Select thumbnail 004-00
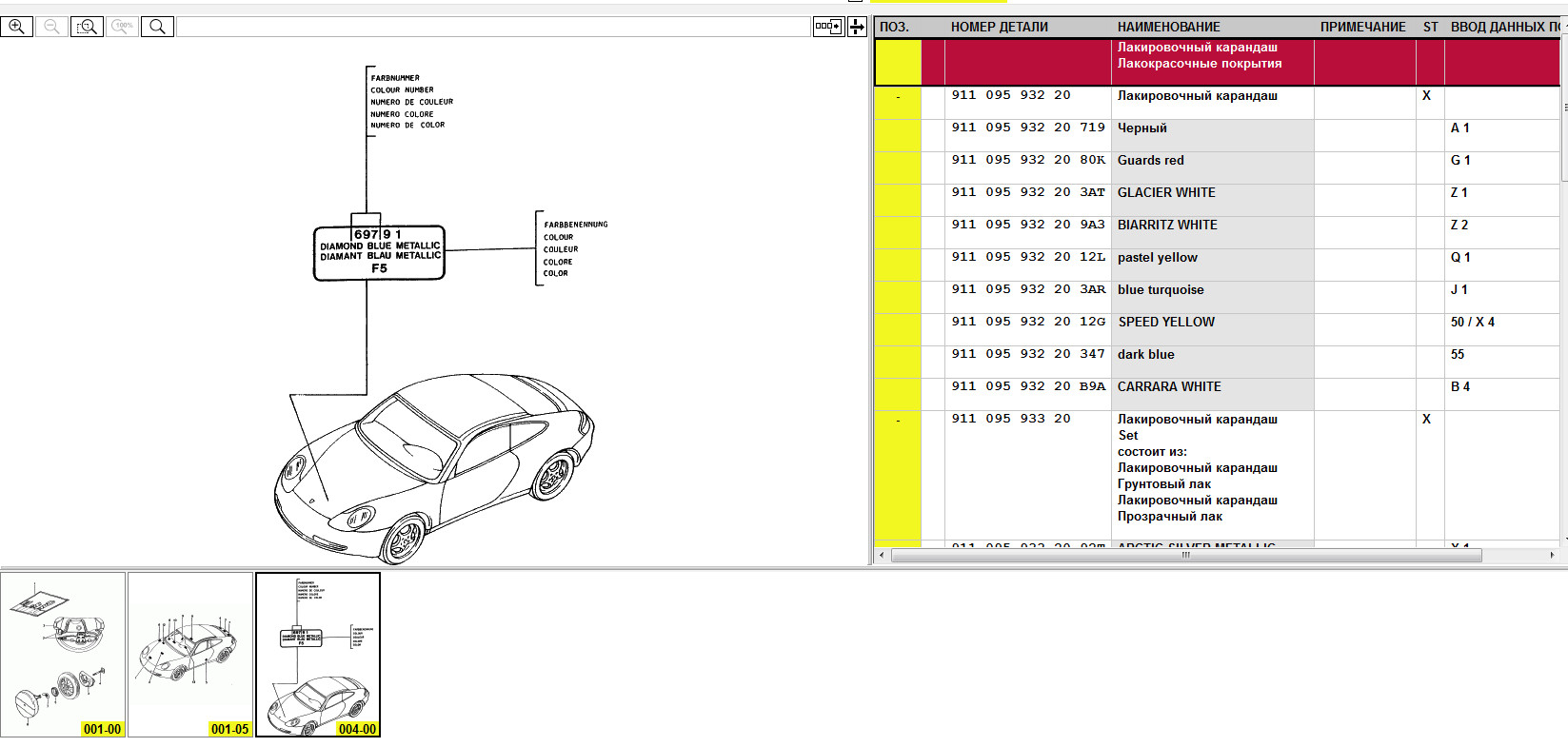This screenshot has height=747, width=1568. (x=318, y=655)
